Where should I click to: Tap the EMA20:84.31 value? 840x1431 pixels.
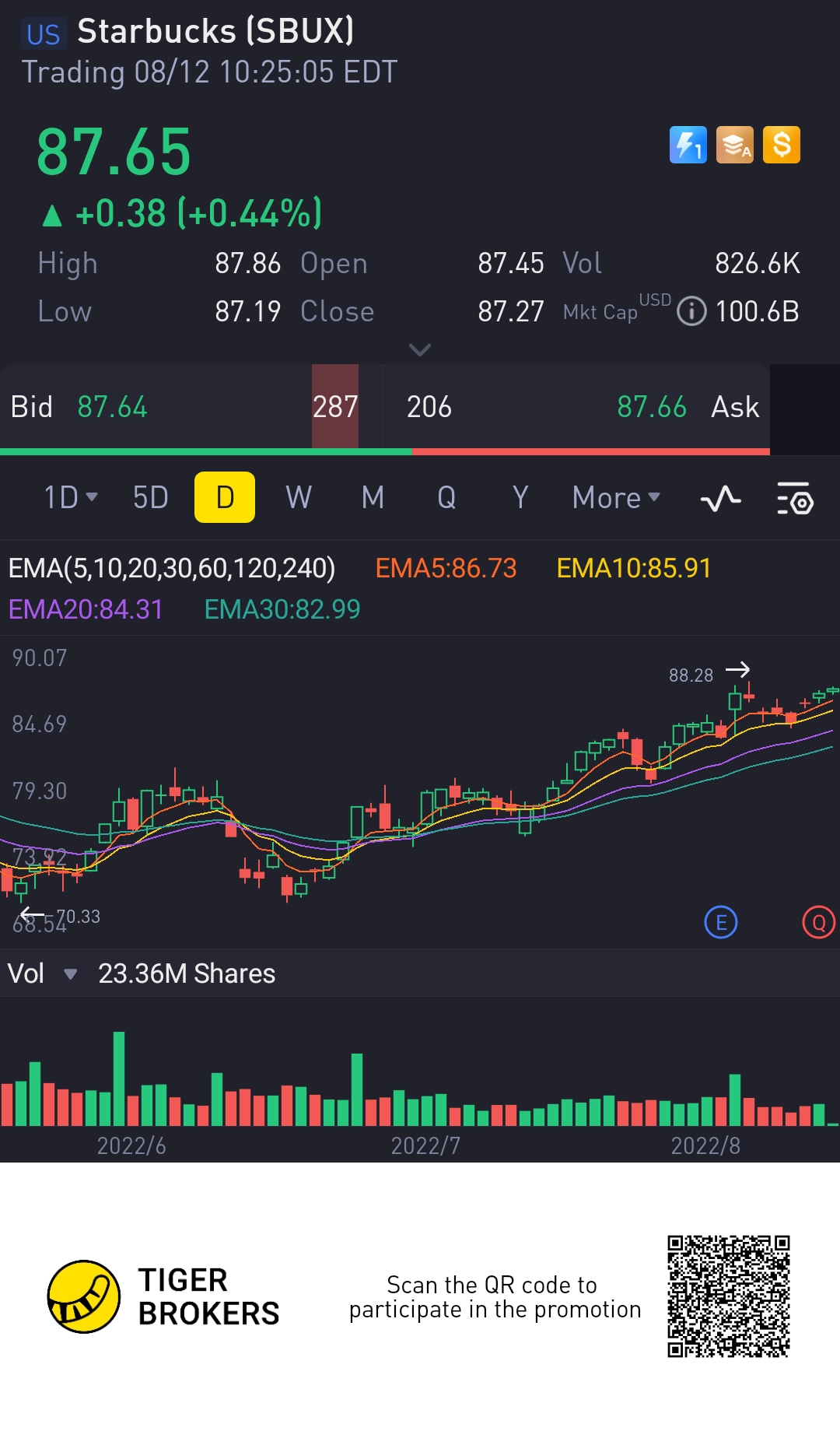[x=86, y=609]
